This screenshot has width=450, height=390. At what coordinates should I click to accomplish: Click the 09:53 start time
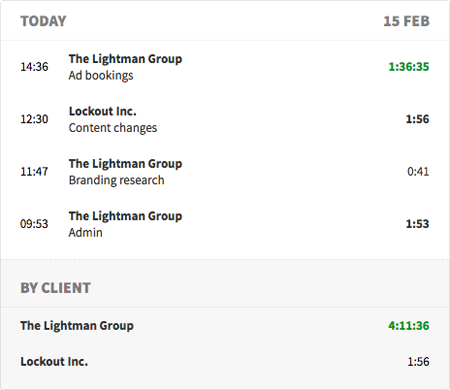tap(34, 224)
